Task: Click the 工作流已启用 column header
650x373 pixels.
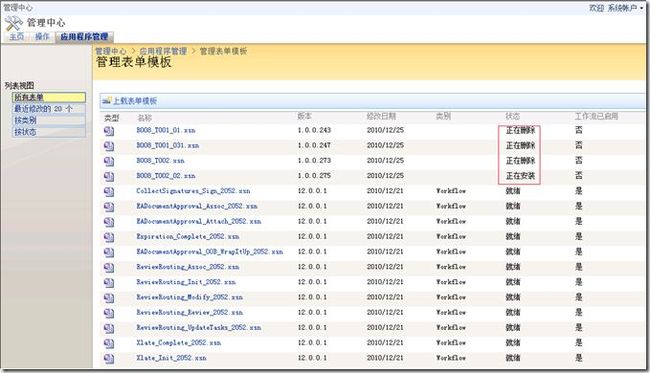Action: pyautogui.click(x=597, y=116)
